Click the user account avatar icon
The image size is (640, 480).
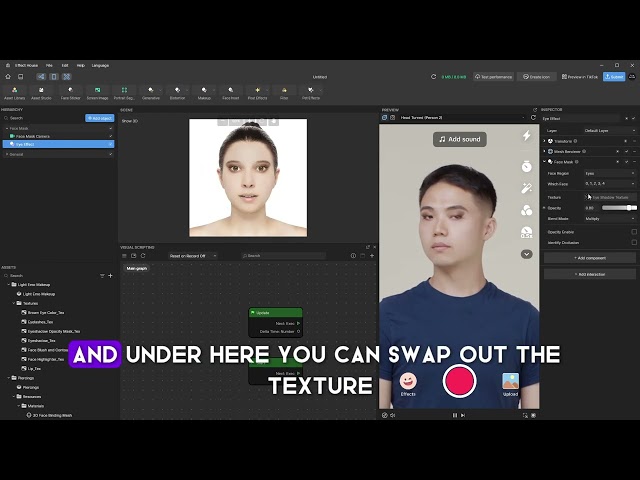click(632, 76)
